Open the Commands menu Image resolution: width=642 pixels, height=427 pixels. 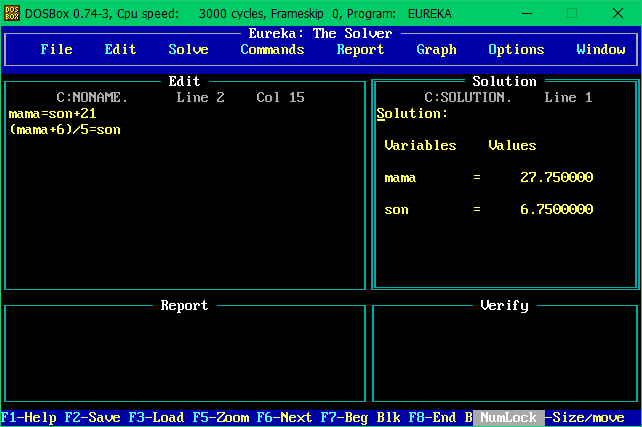pyautogui.click(x=272, y=50)
